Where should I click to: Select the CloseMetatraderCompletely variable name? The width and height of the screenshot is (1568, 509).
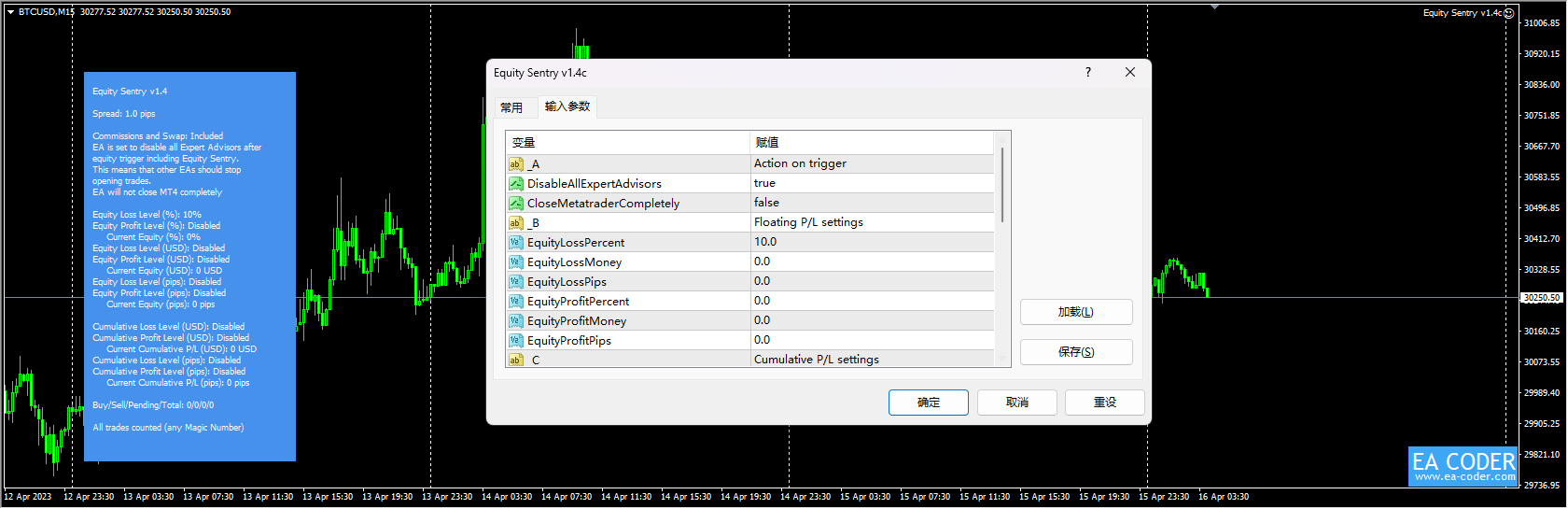pyautogui.click(x=603, y=204)
